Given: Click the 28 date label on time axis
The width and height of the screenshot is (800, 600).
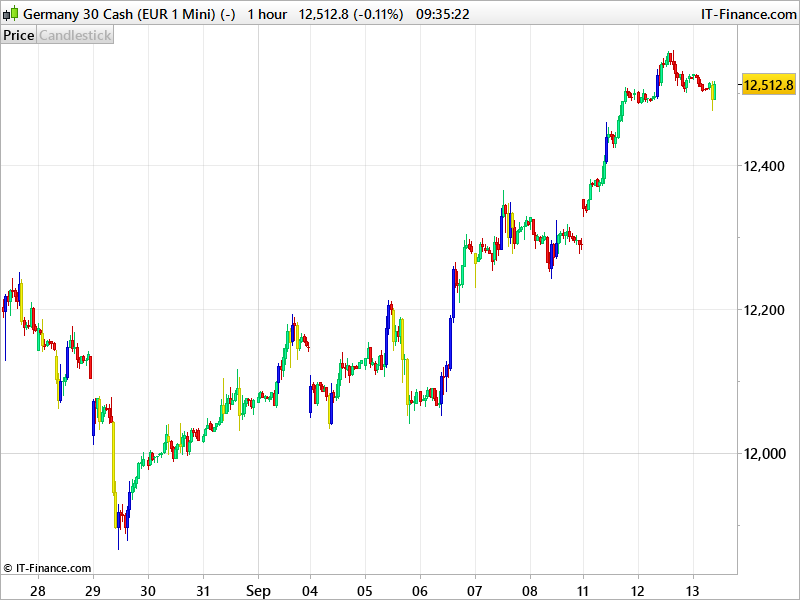Looking at the screenshot, I should 38,591.
